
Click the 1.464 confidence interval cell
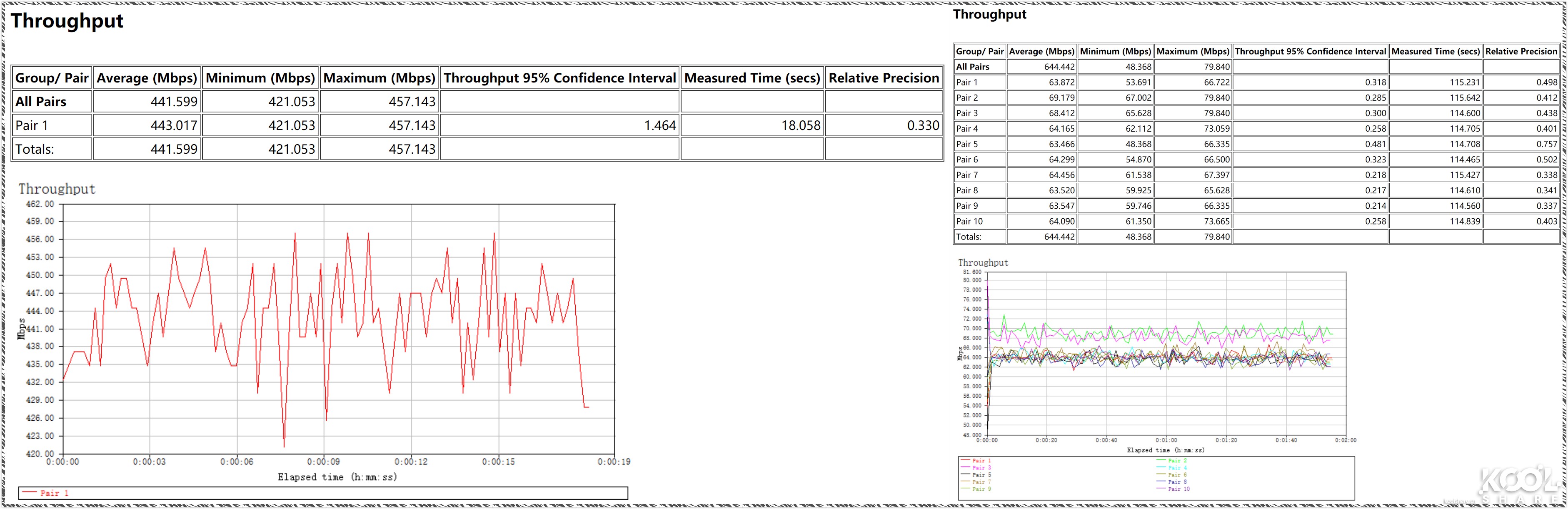pos(660,125)
